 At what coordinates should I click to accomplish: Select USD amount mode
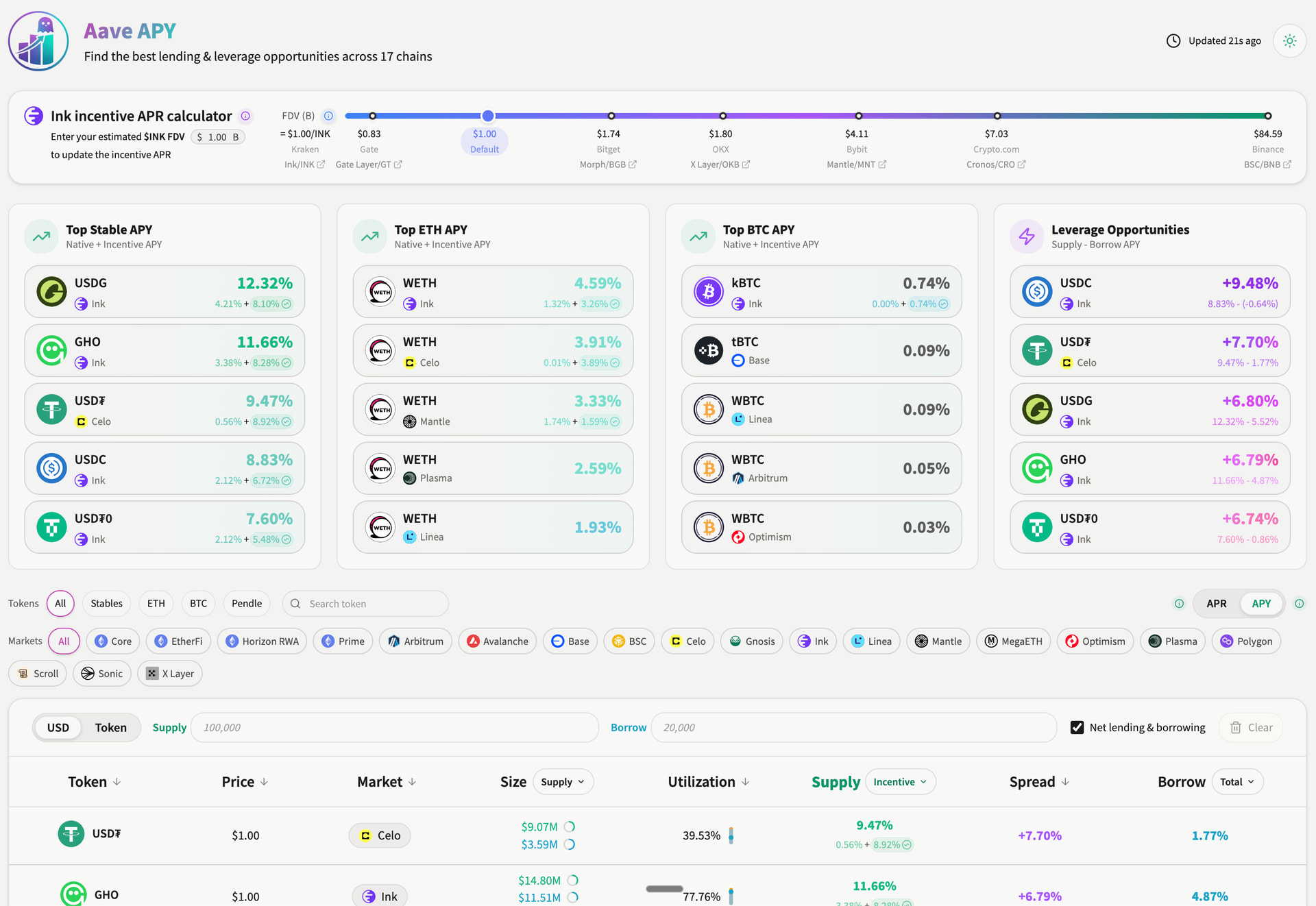pyautogui.click(x=58, y=728)
